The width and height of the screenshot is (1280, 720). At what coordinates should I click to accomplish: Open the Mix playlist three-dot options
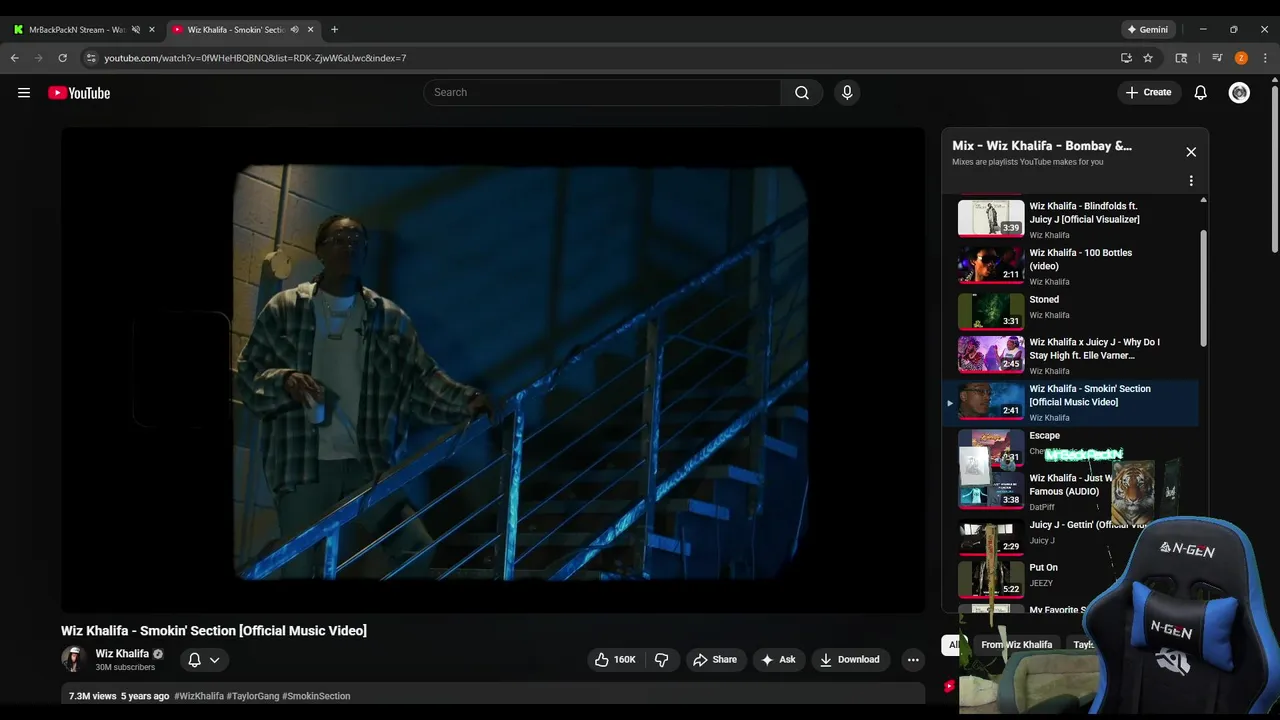[x=1191, y=181]
